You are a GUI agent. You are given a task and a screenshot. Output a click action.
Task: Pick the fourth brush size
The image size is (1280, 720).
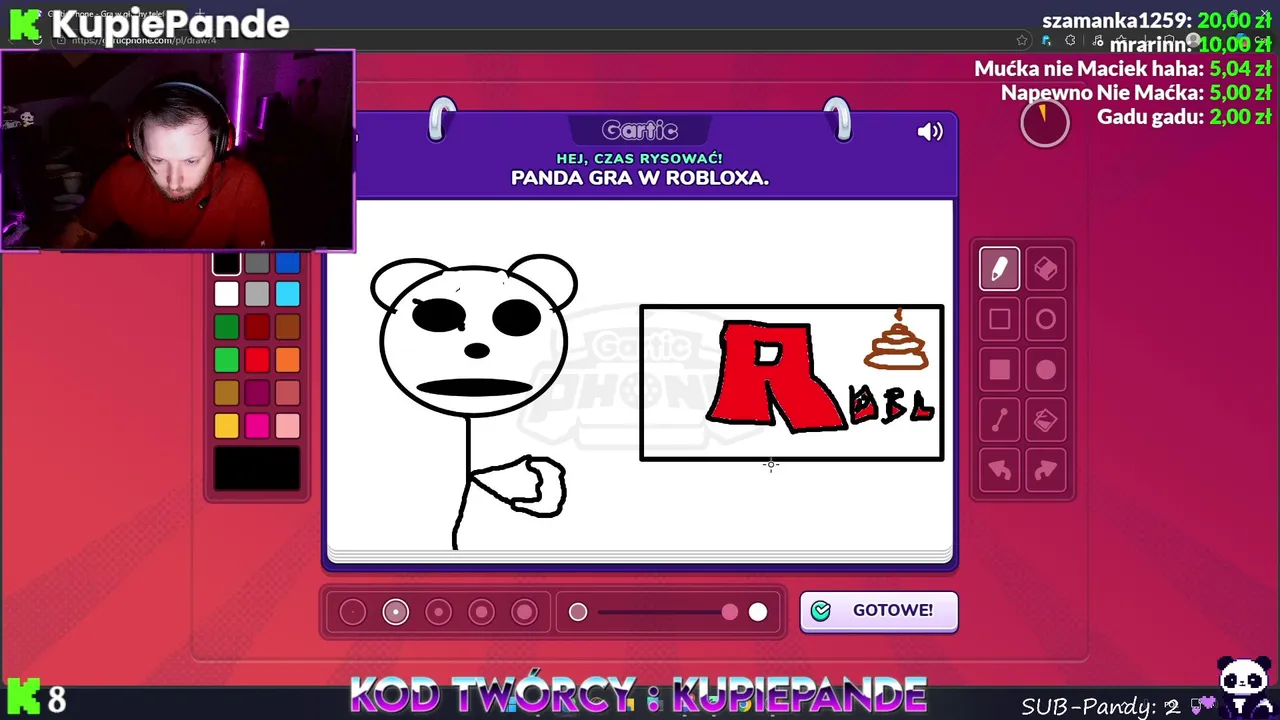(x=481, y=612)
